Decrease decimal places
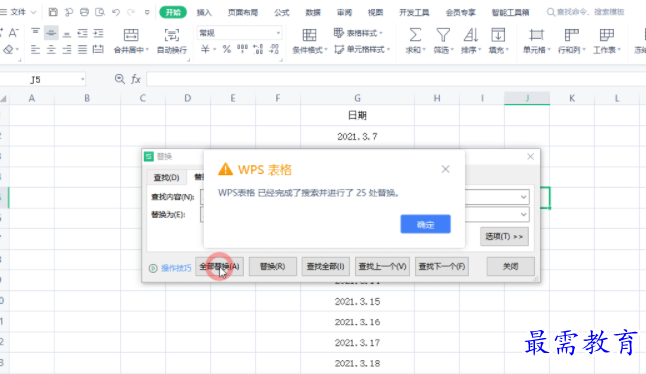 pos(274,49)
